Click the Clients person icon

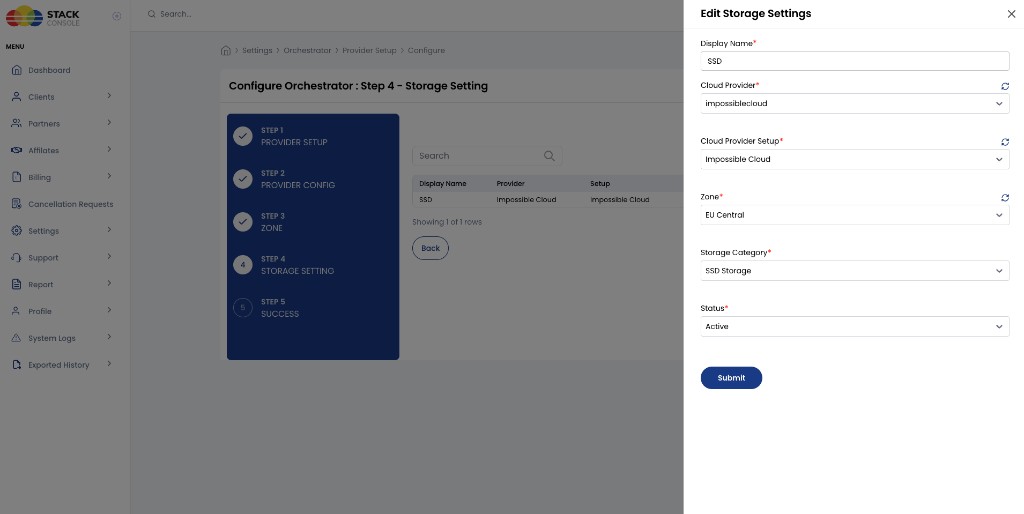17,97
